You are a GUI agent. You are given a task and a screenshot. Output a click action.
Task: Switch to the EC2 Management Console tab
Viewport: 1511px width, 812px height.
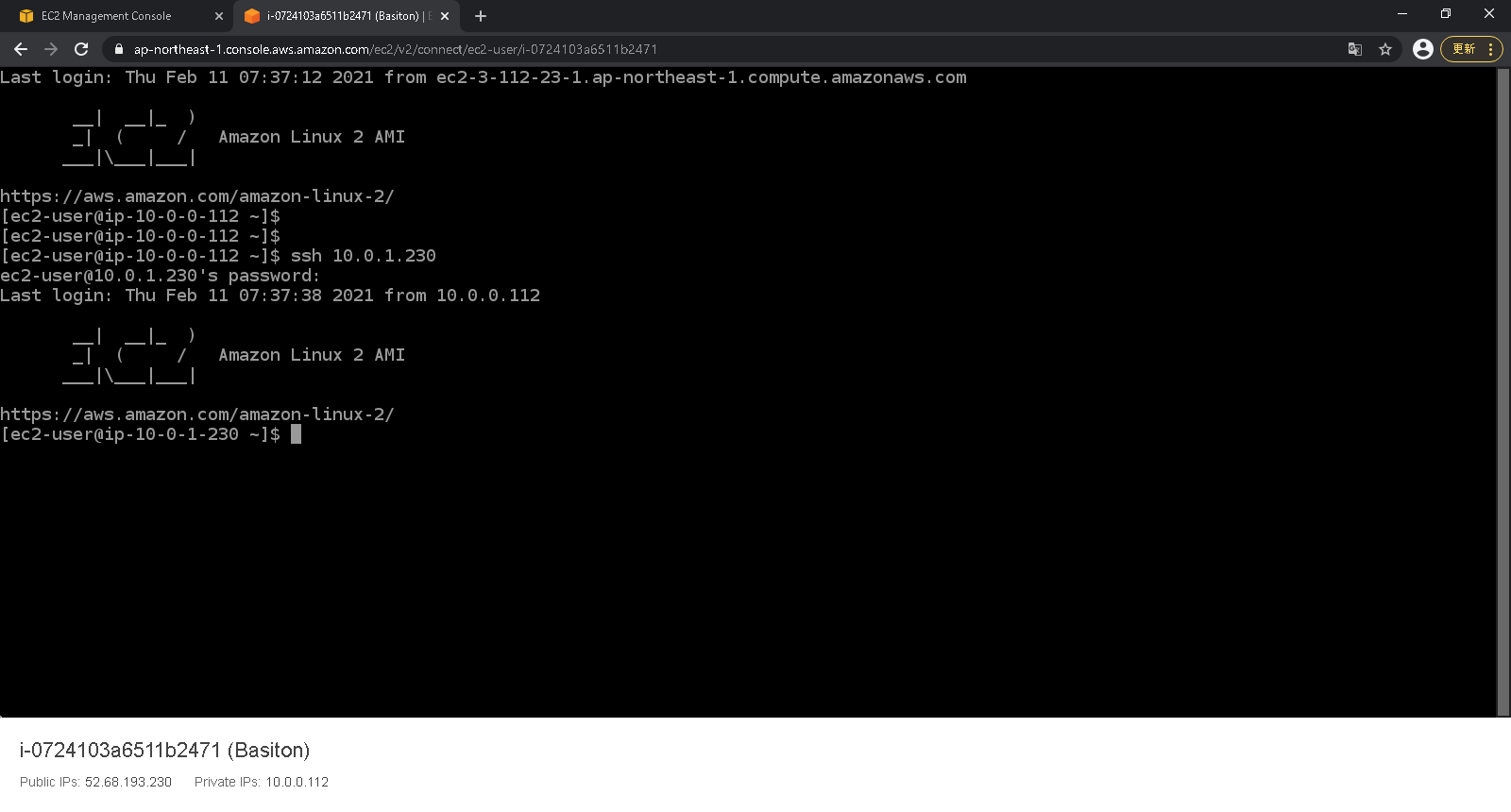click(116, 16)
